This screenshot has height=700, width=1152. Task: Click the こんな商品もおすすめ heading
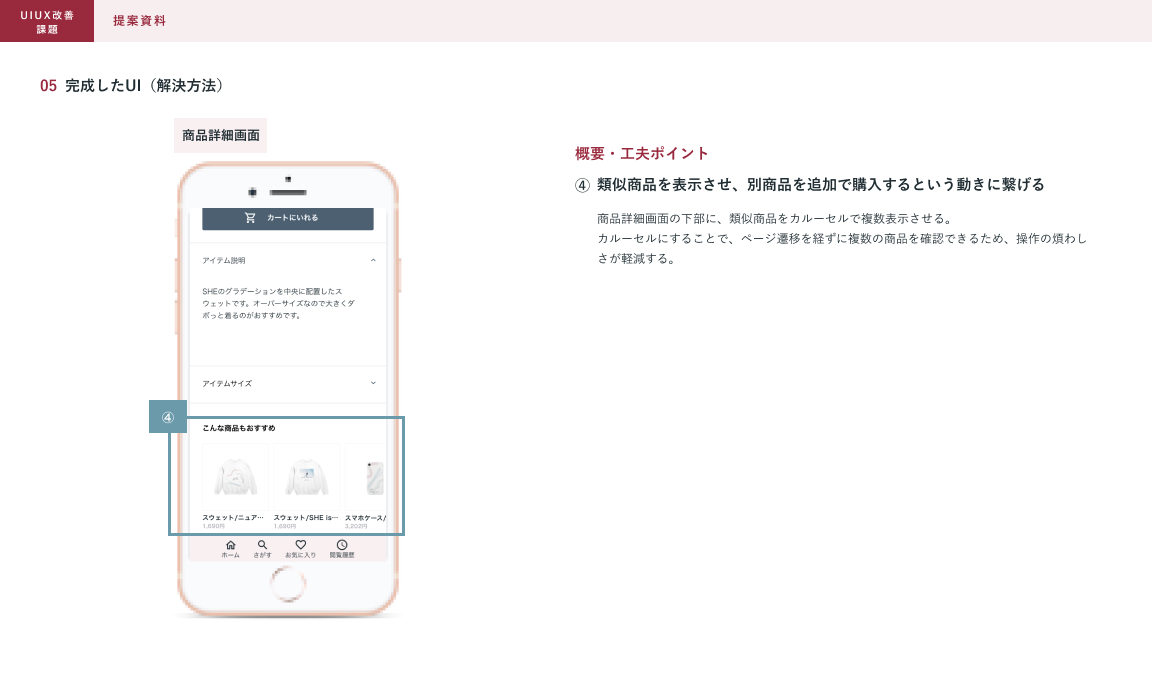pos(239,428)
